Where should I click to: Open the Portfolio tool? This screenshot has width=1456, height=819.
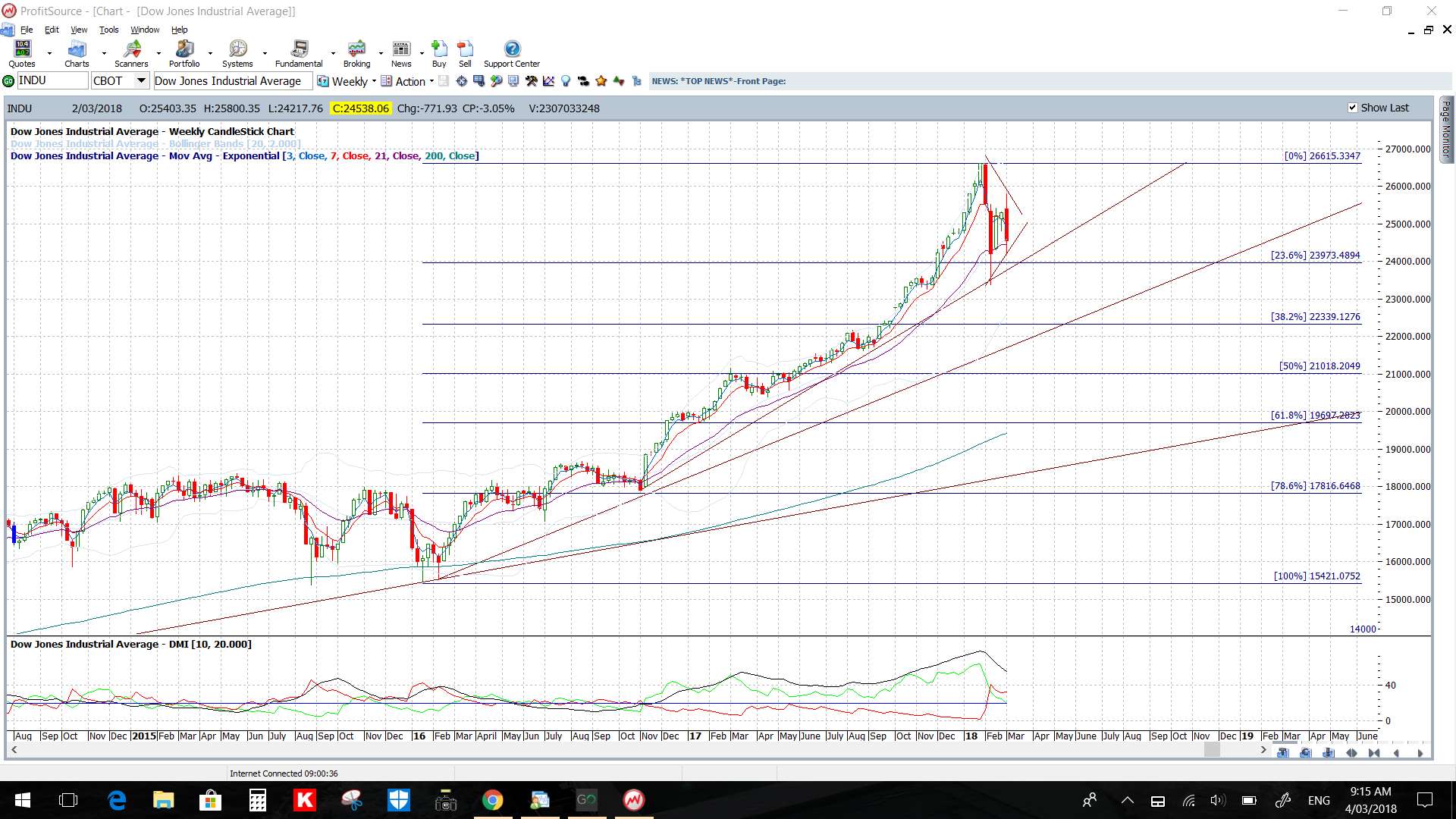point(184,54)
